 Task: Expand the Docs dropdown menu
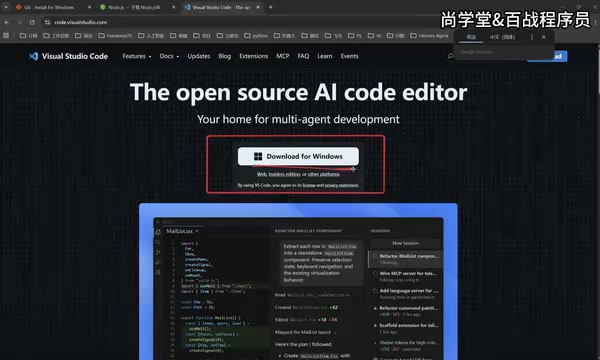click(169, 56)
